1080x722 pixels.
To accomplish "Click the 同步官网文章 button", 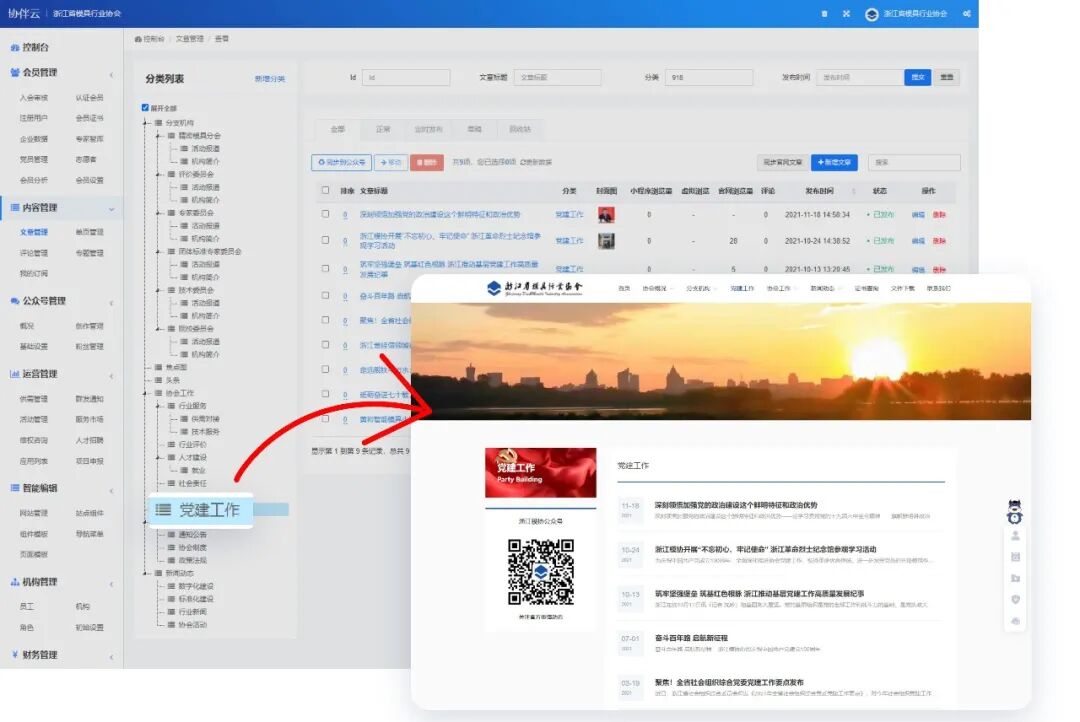I will (783, 163).
